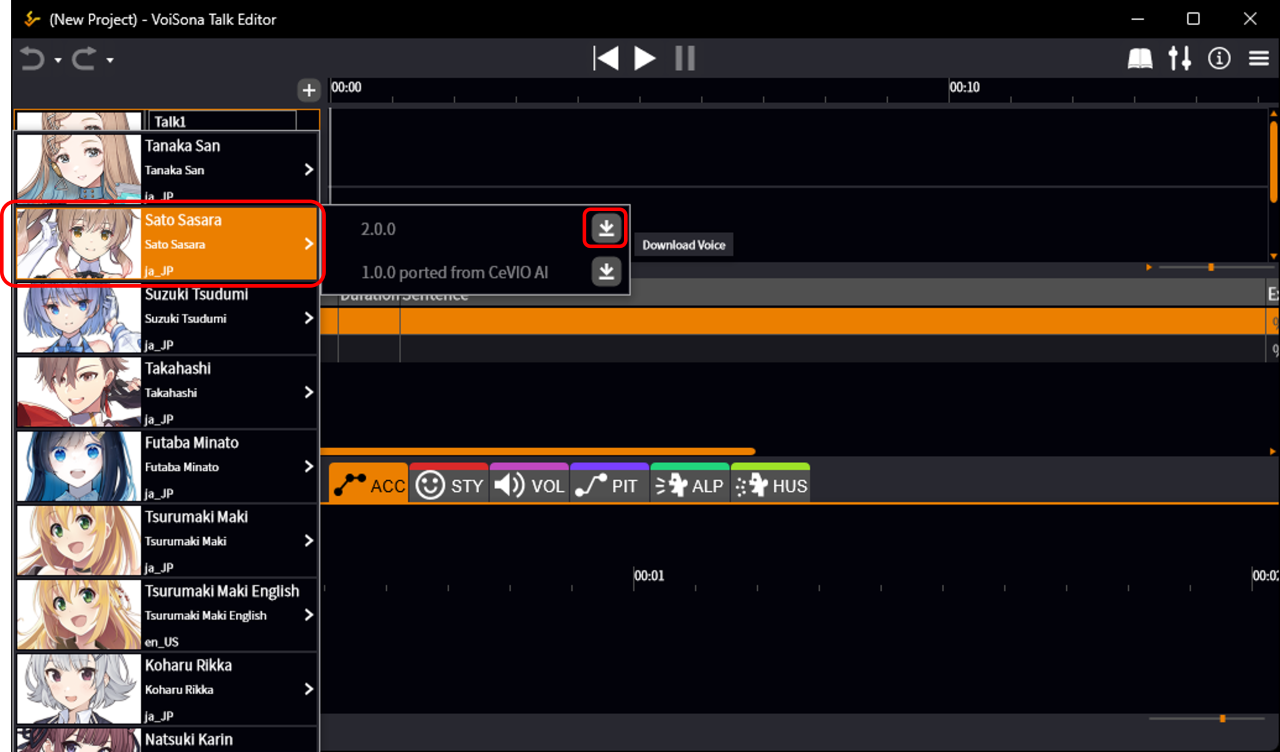Add a new track with plus button
Screen dimensions: 1280x752
point(309,91)
